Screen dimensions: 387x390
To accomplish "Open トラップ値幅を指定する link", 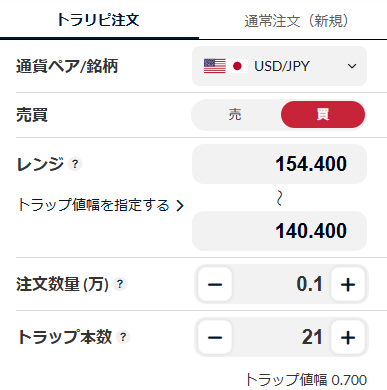I will 101,205.
